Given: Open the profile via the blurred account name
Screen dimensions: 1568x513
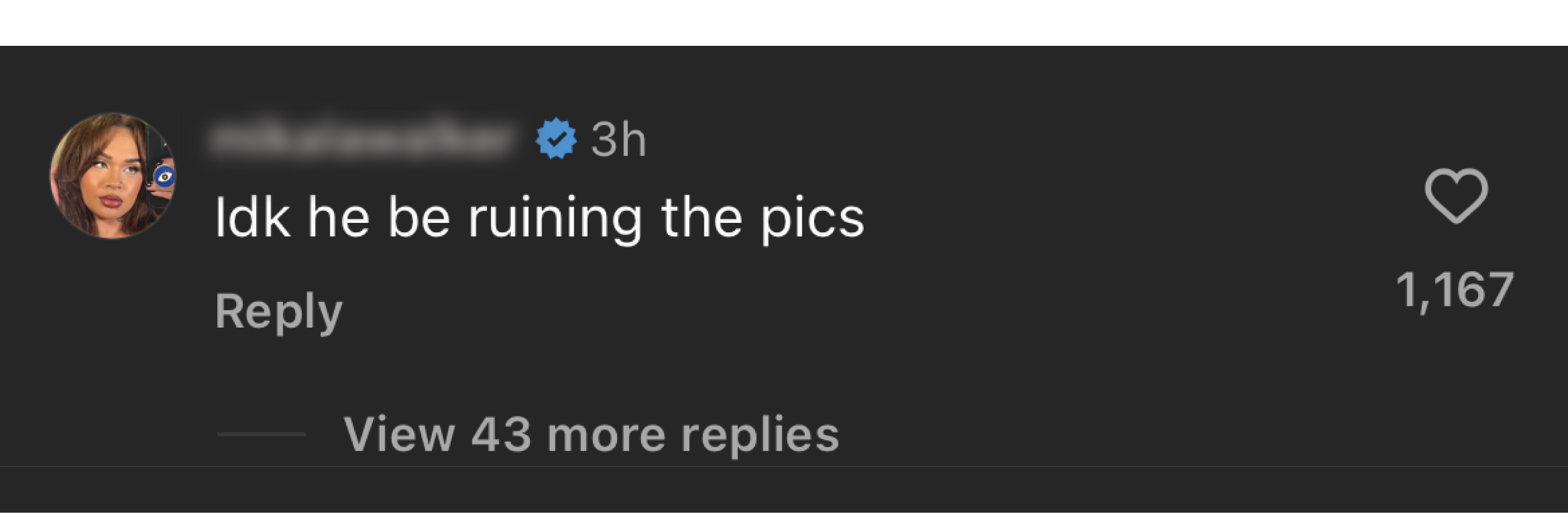Looking at the screenshot, I should [362, 139].
